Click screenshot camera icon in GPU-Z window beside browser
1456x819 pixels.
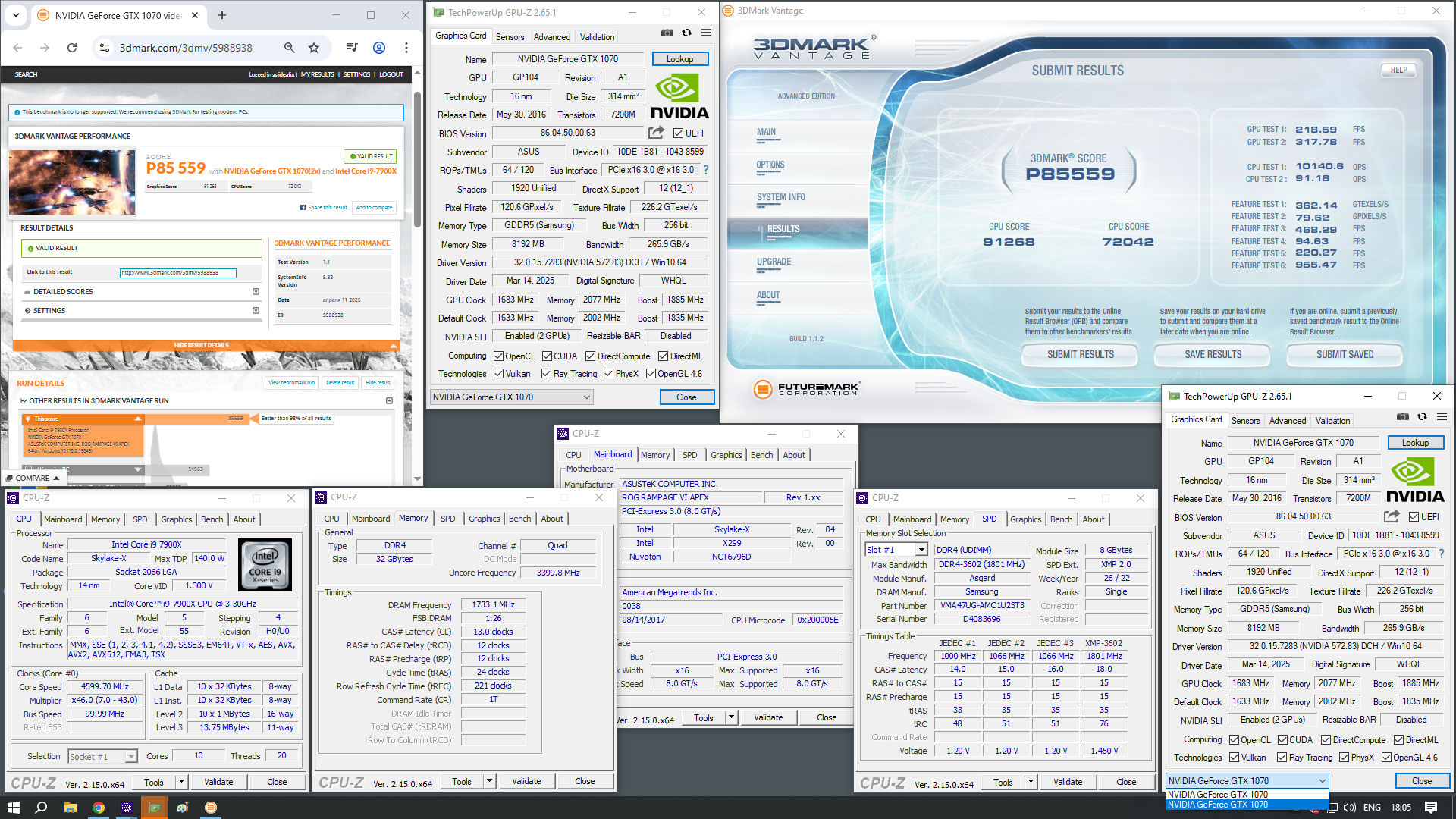point(667,33)
